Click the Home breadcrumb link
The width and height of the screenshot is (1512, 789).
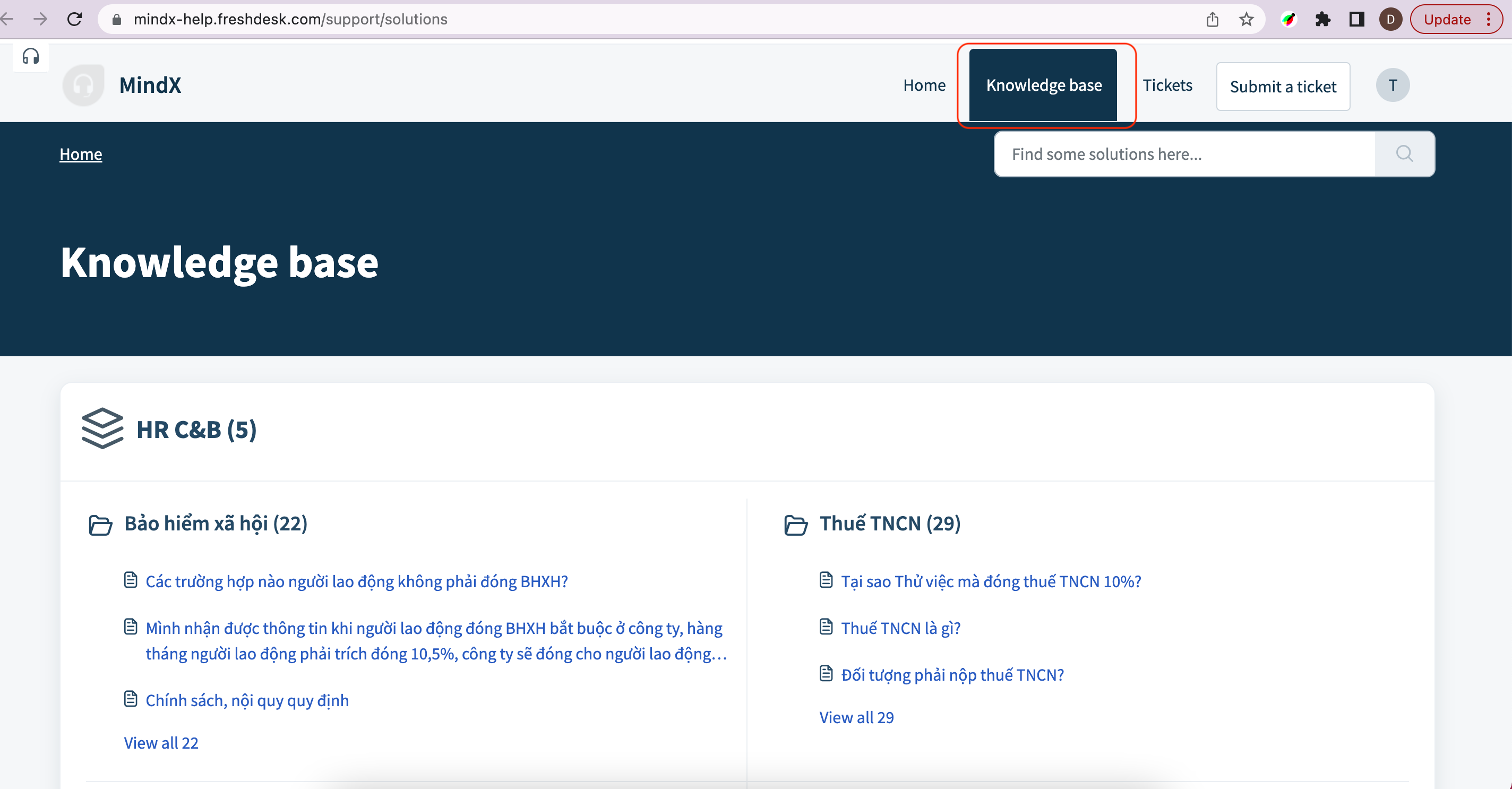[x=81, y=154]
